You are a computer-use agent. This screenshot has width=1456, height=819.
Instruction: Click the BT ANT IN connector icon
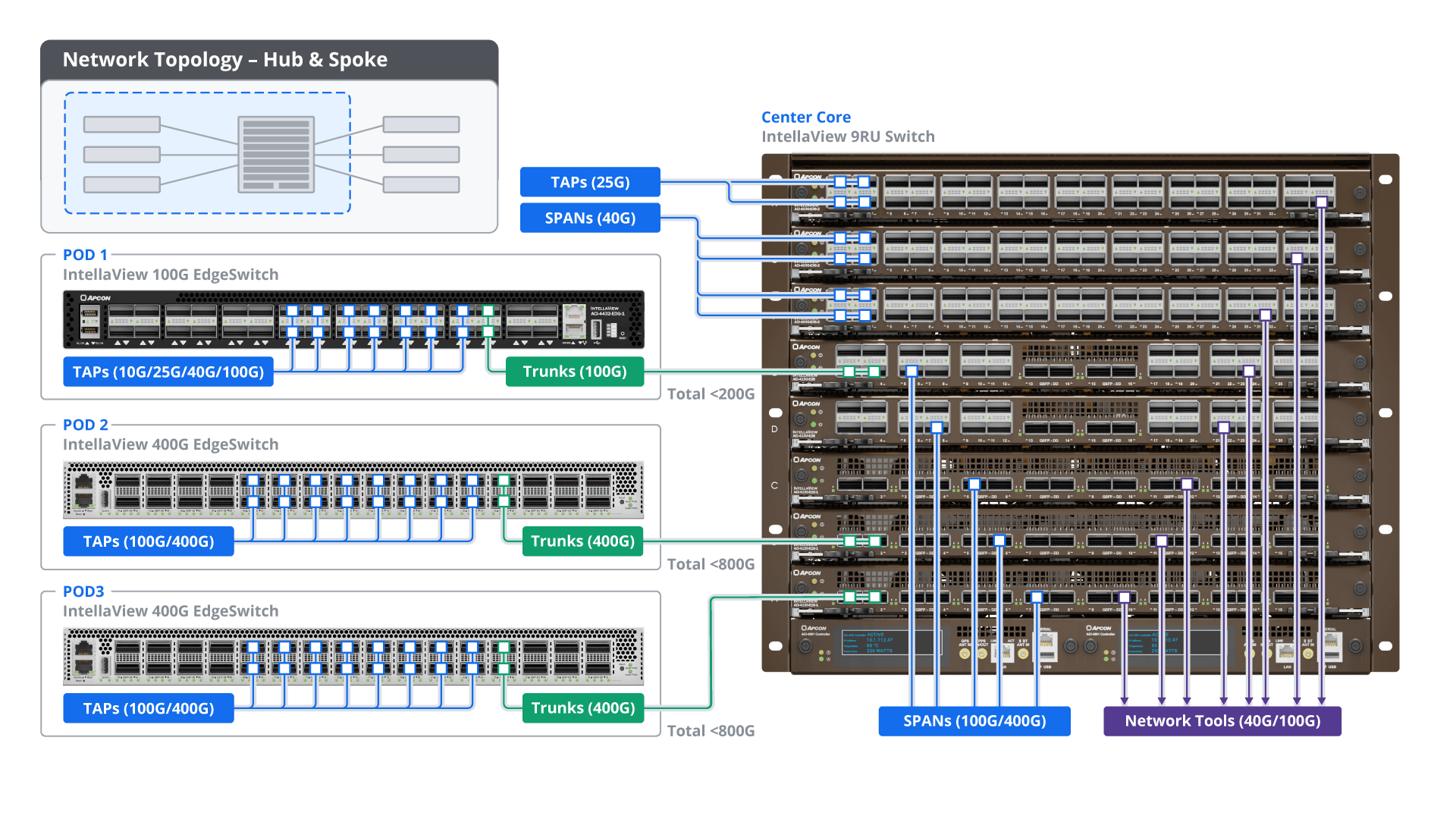[1023, 653]
